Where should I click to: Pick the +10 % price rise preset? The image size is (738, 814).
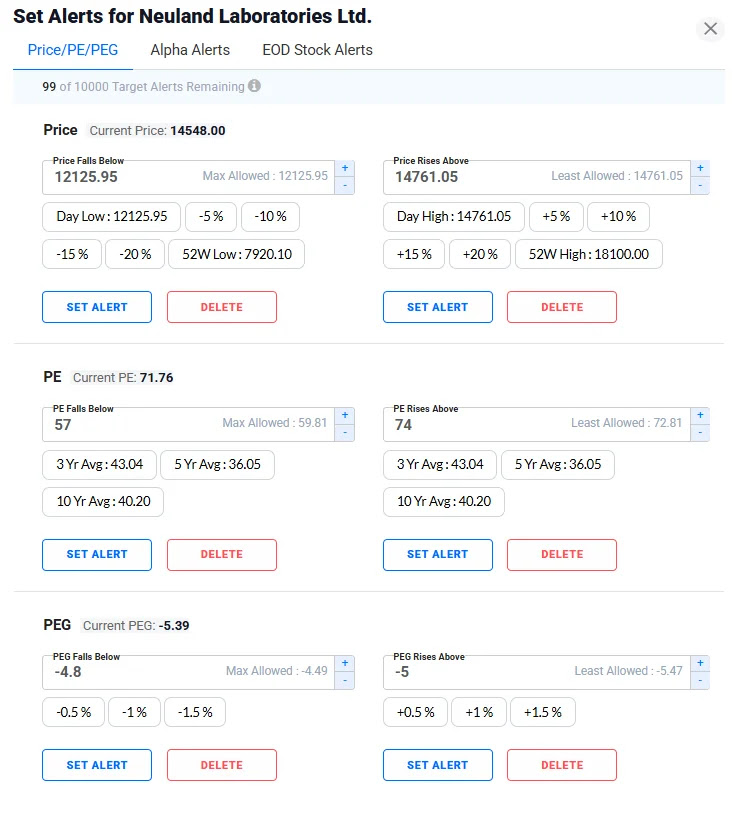click(618, 216)
